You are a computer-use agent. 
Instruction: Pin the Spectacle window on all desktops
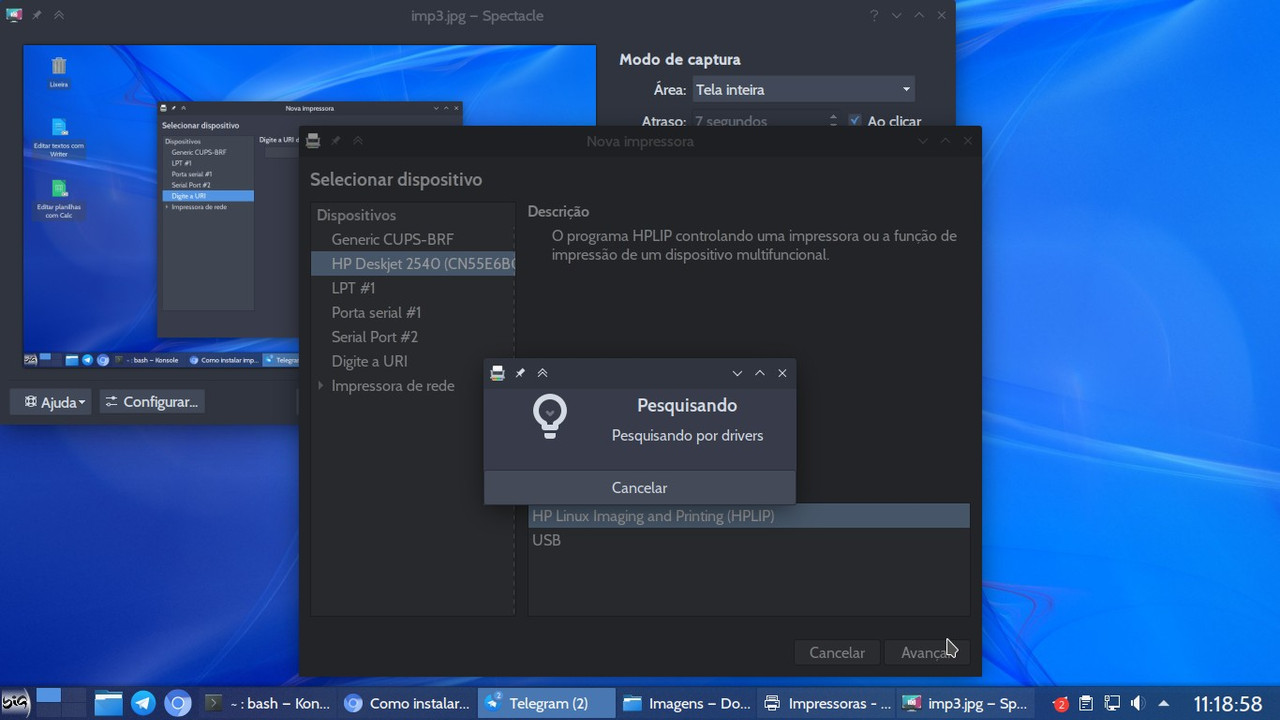(37, 15)
